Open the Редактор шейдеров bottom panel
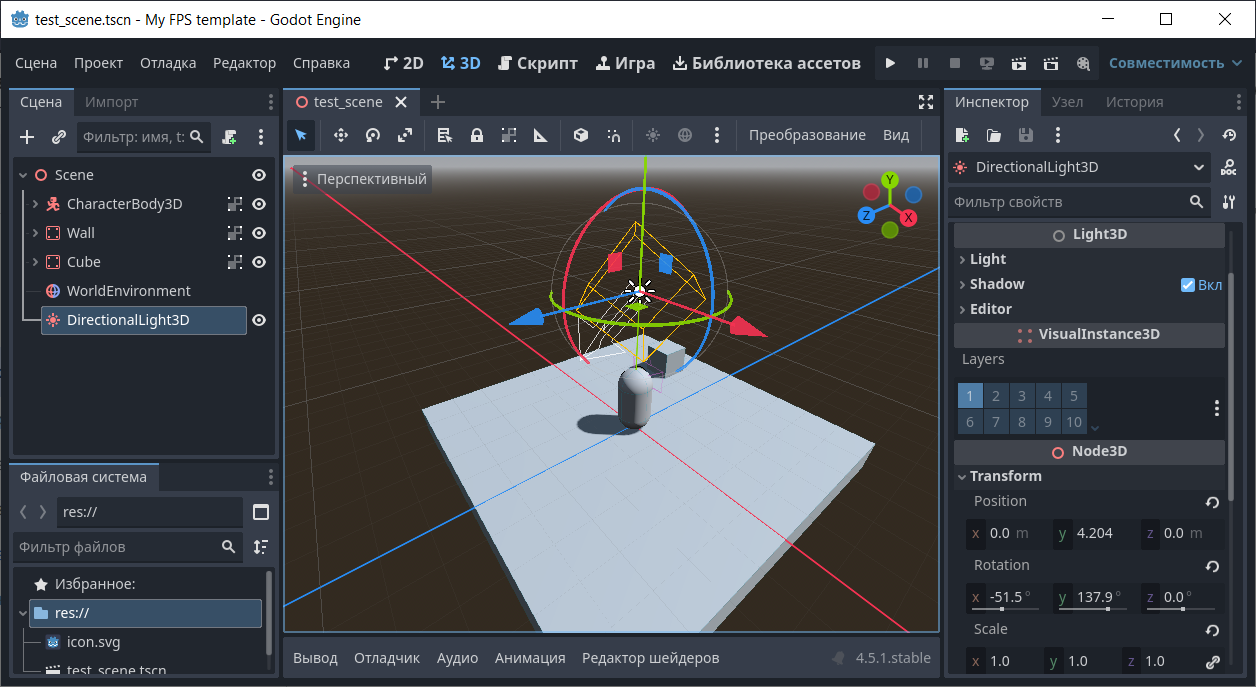 (x=650, y=658)
